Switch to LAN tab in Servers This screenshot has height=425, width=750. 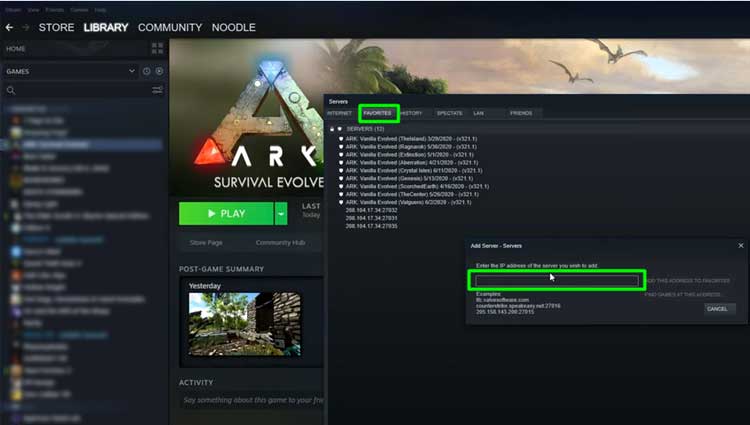click(478, 113)
